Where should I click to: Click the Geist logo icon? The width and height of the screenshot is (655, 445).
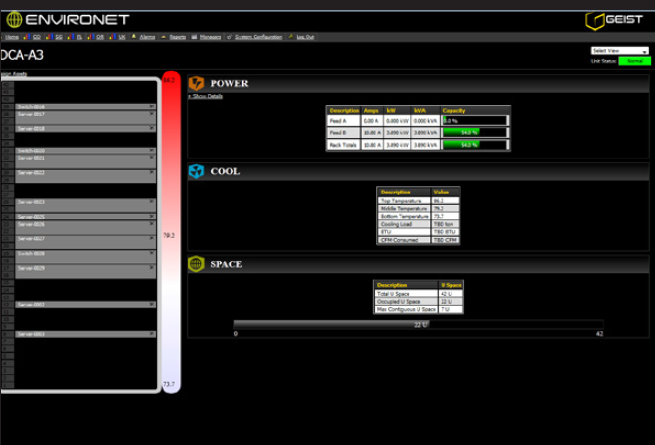click(x=596, y=19)
